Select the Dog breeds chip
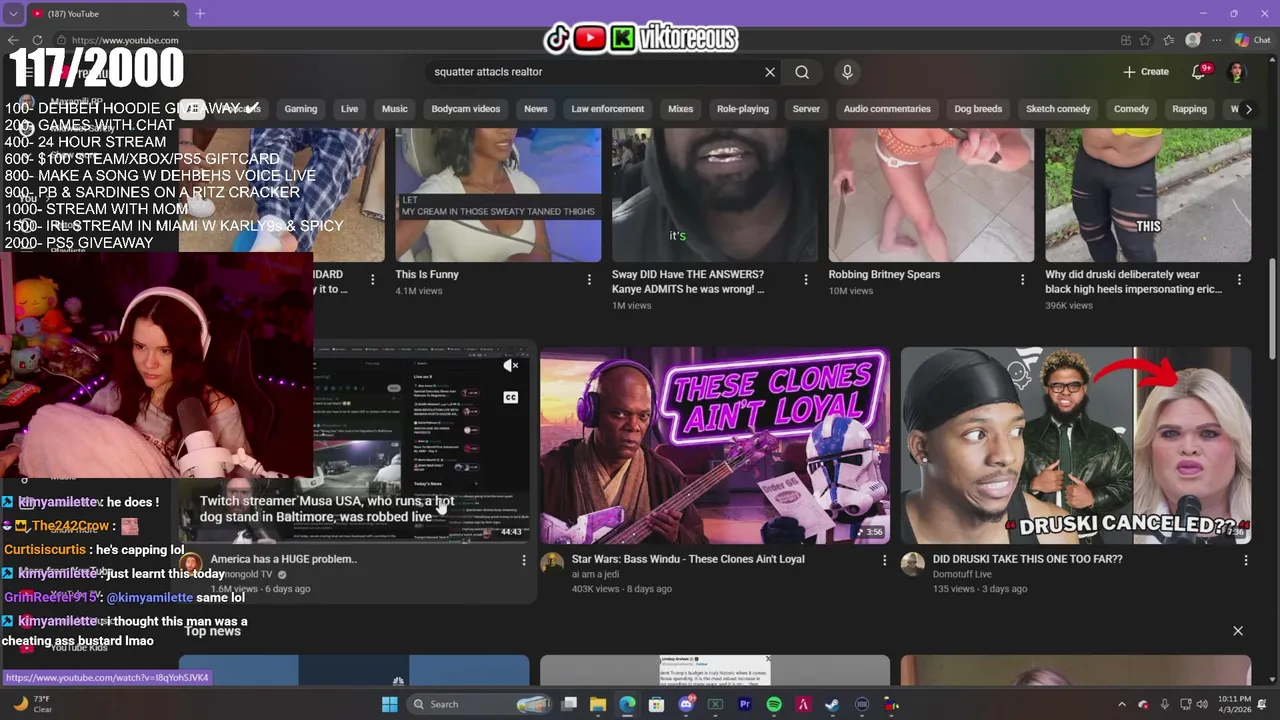Image resolution: width=1280 pixels, height=720 pixels. tap(978, 109)
